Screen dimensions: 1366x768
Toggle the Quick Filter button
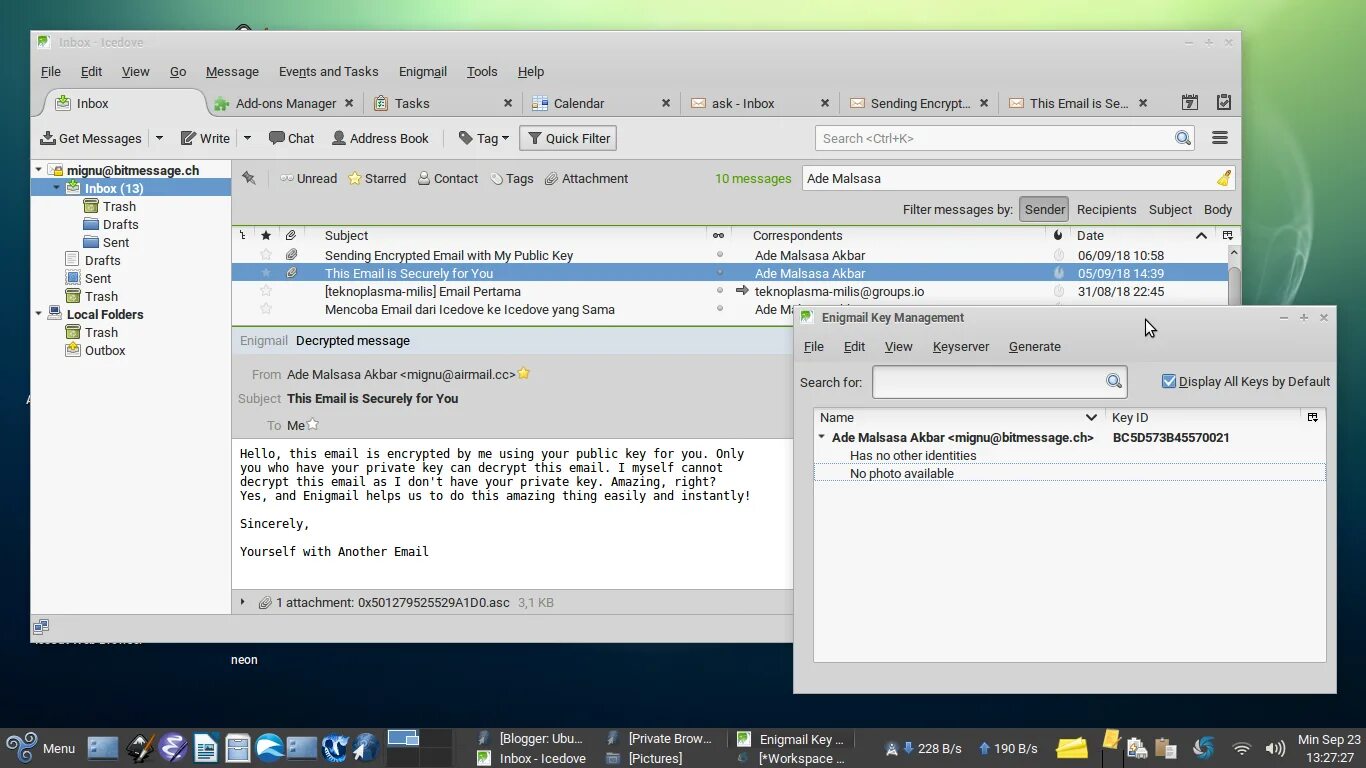[568, 138]
